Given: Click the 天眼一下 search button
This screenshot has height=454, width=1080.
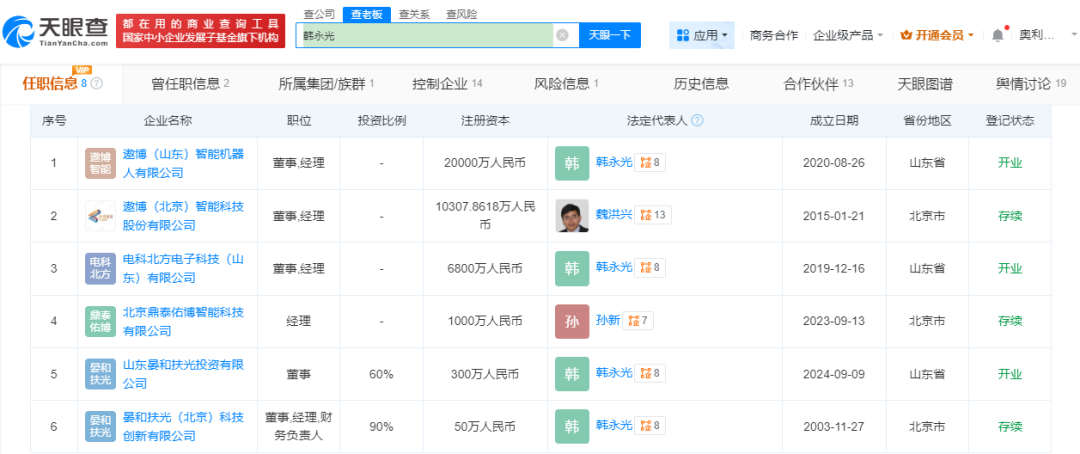Looking at the screenshot, I should [x=610, y=35].
